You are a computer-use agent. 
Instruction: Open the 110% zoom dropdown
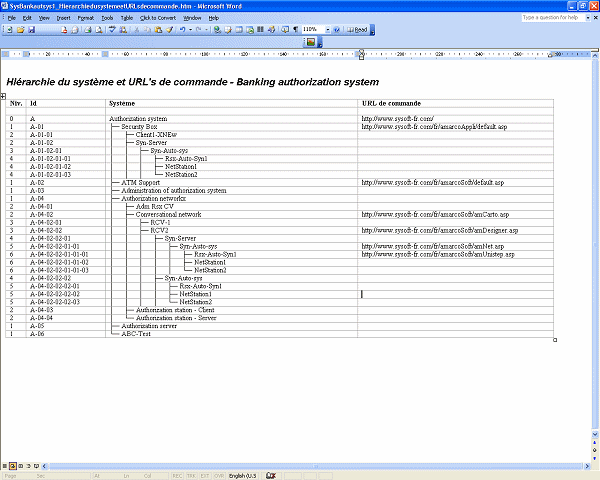(x=328, y=29)
